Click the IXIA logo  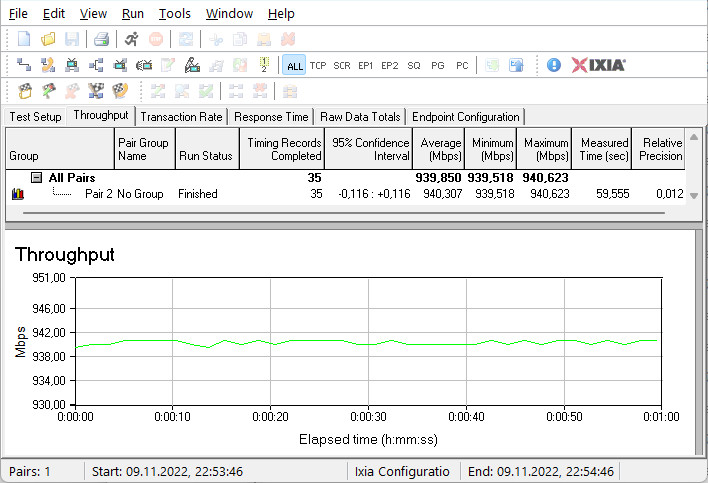tap(598, 65)
